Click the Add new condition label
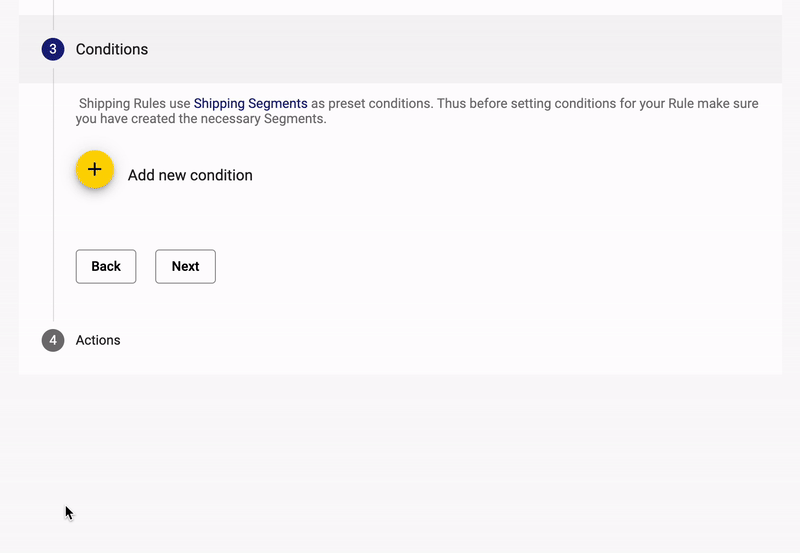 (190, 175)
